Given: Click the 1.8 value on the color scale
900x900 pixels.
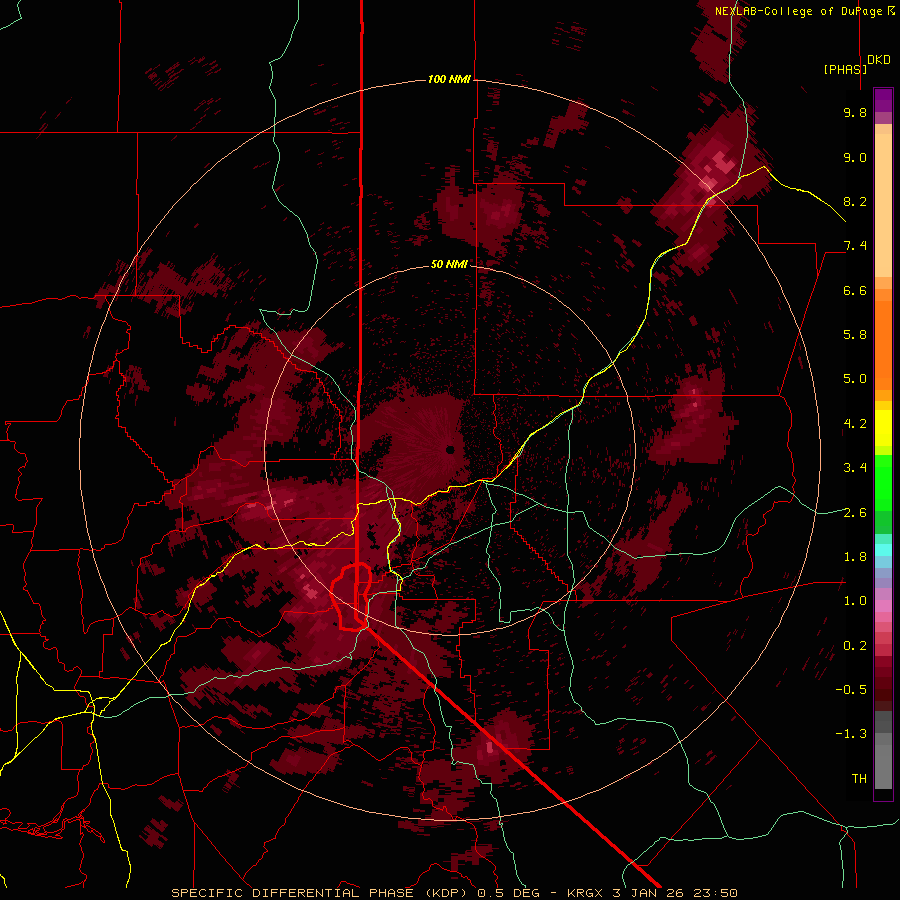Looking at the screenshot, I should (855, 557).
